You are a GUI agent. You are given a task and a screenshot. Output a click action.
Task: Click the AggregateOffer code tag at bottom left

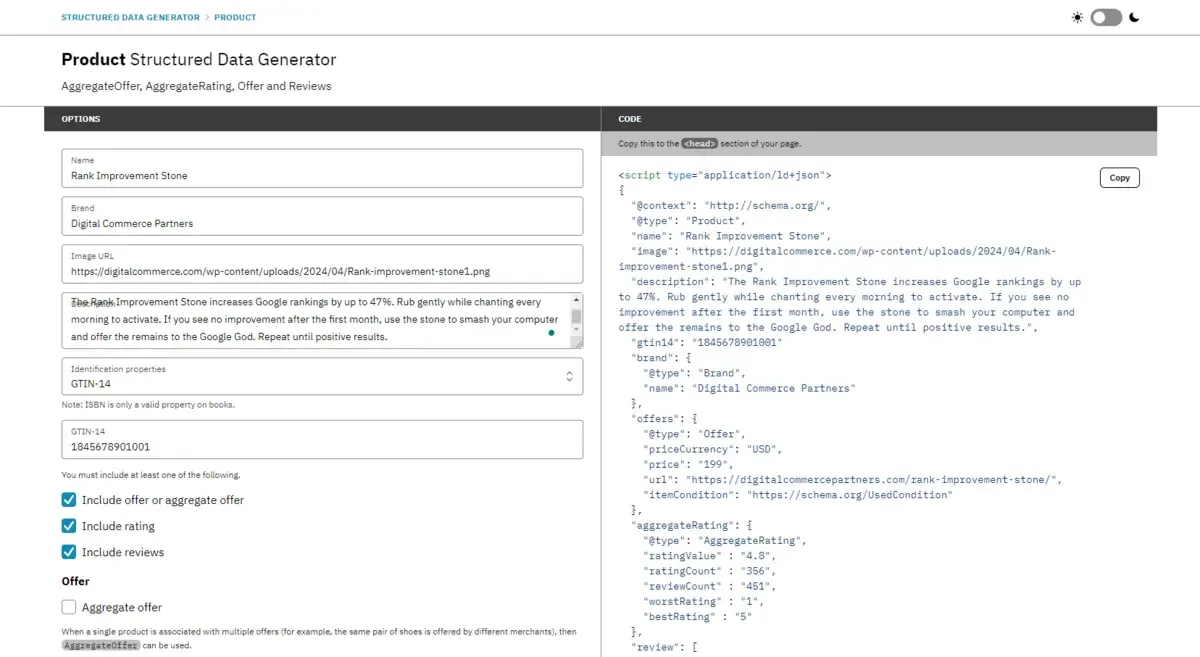pos(100,645)
